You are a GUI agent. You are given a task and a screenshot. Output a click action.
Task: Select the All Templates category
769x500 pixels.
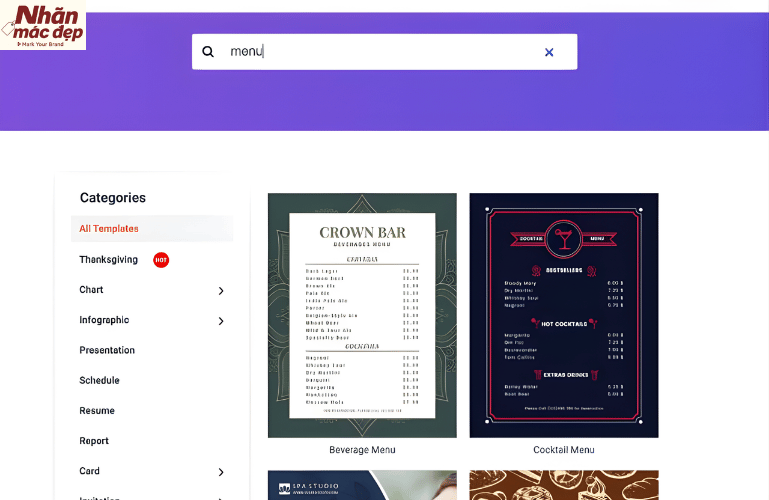click(152, 228)
